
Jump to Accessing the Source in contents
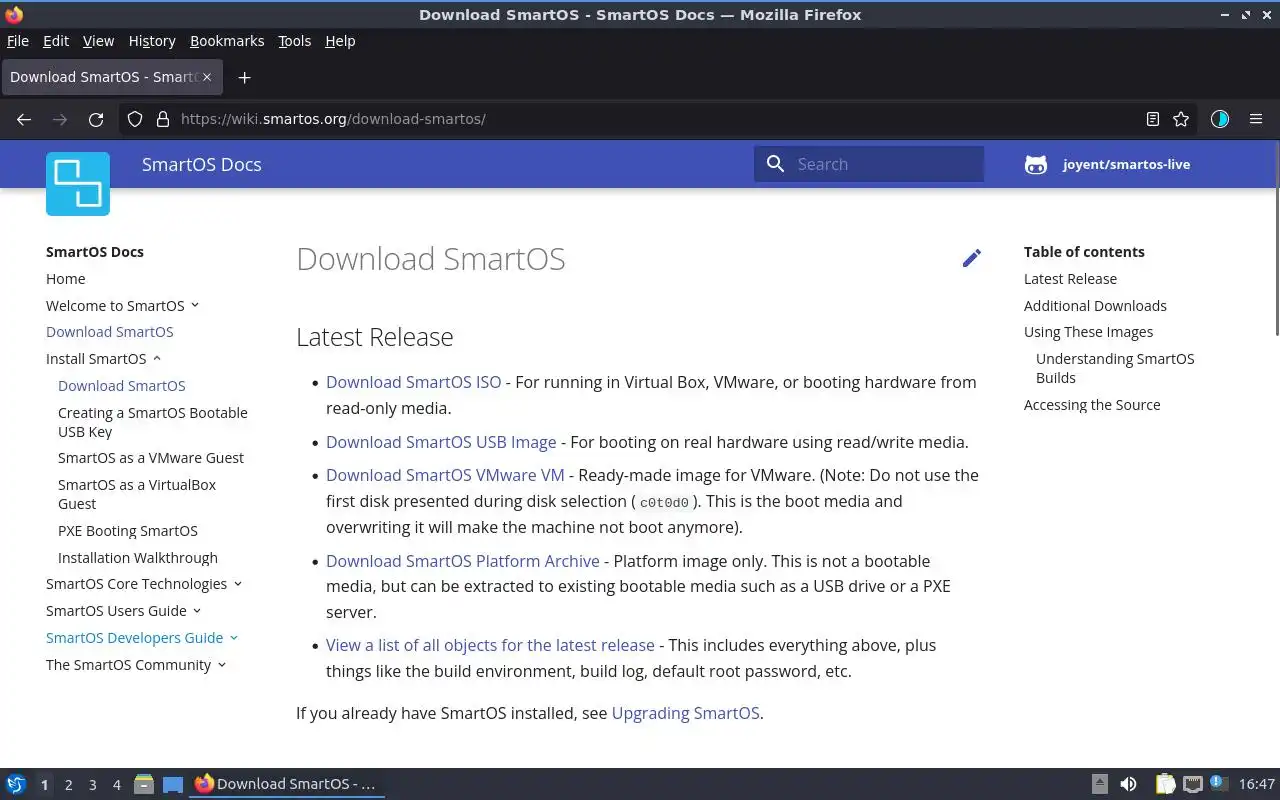click(1092, 404)
